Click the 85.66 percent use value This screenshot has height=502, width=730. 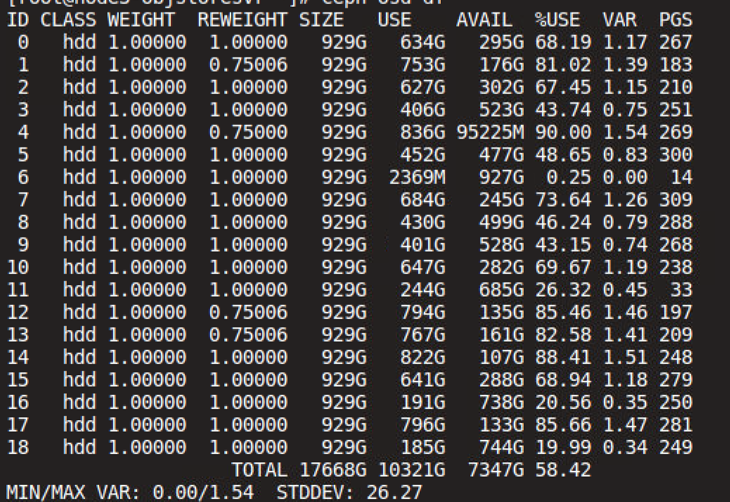point(563,425)
